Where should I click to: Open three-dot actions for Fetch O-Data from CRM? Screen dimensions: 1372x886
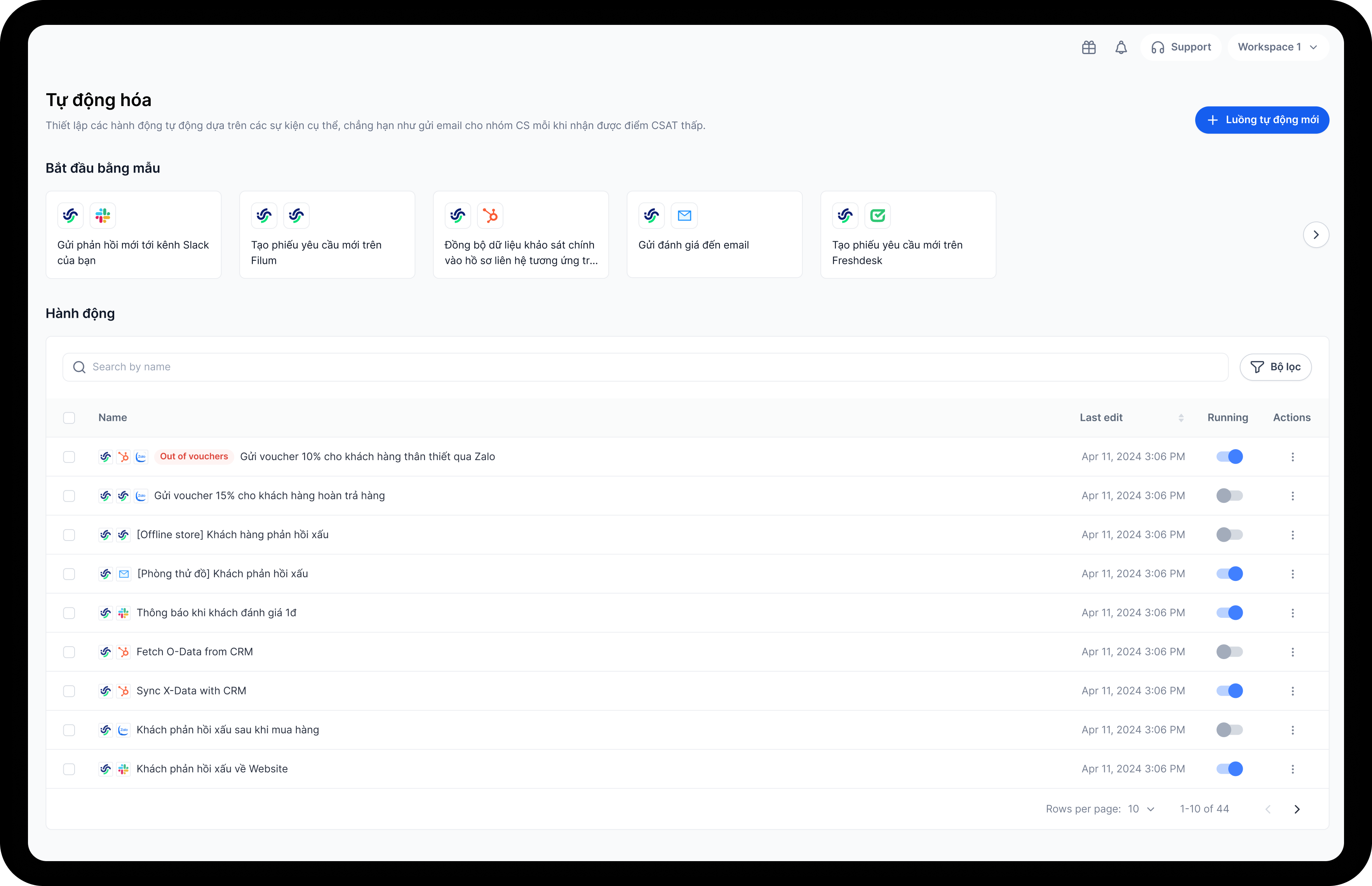point(1292,652)
